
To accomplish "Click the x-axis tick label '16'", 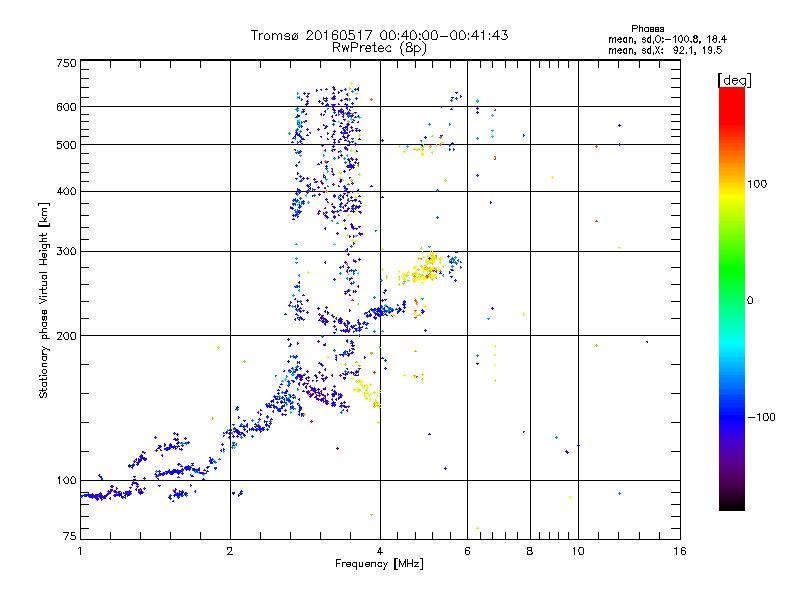I will [x=680, y=551].
